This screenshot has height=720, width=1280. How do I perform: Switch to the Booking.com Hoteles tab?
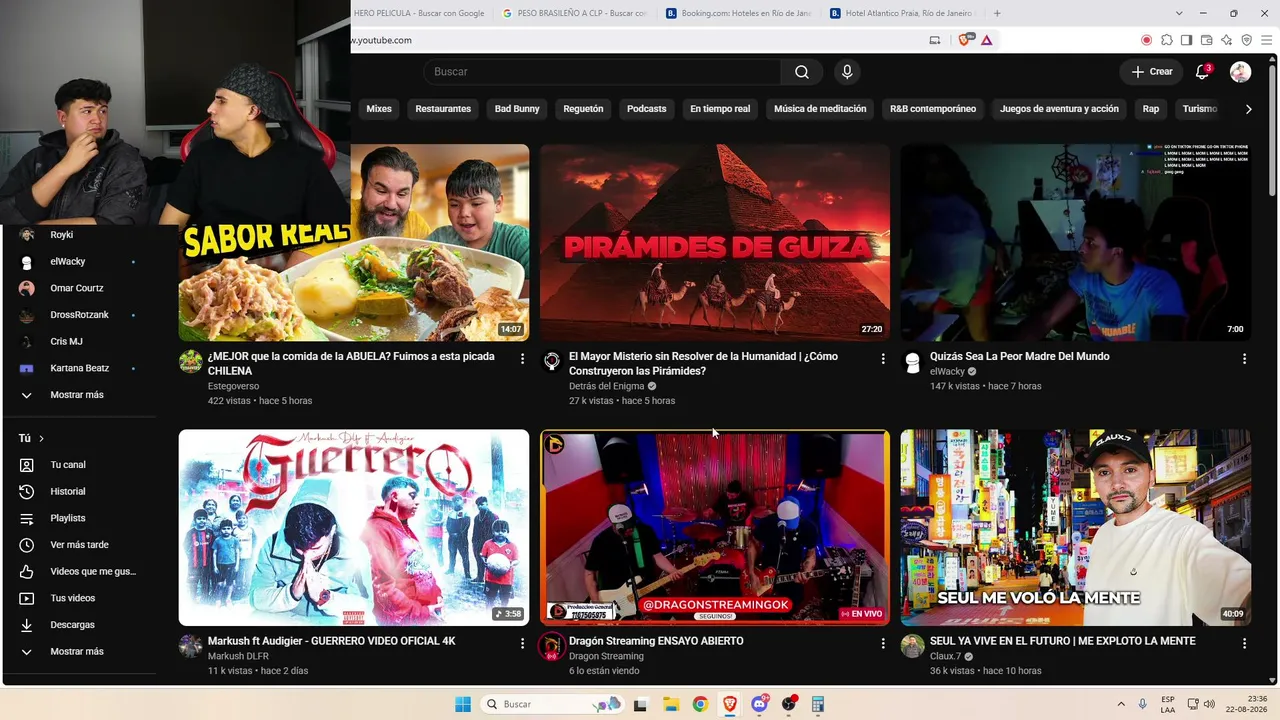[739, 13]
